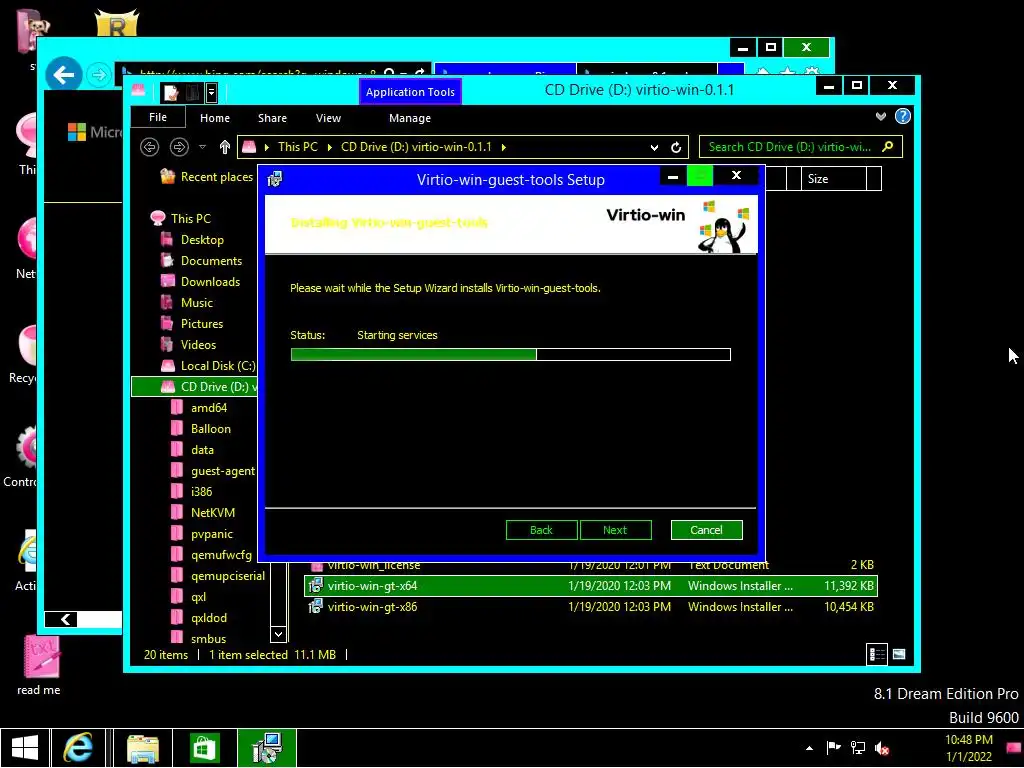1024x768 pixels.
Task: Go back in File Explorer navigation
Action: [x=150, y=147]
